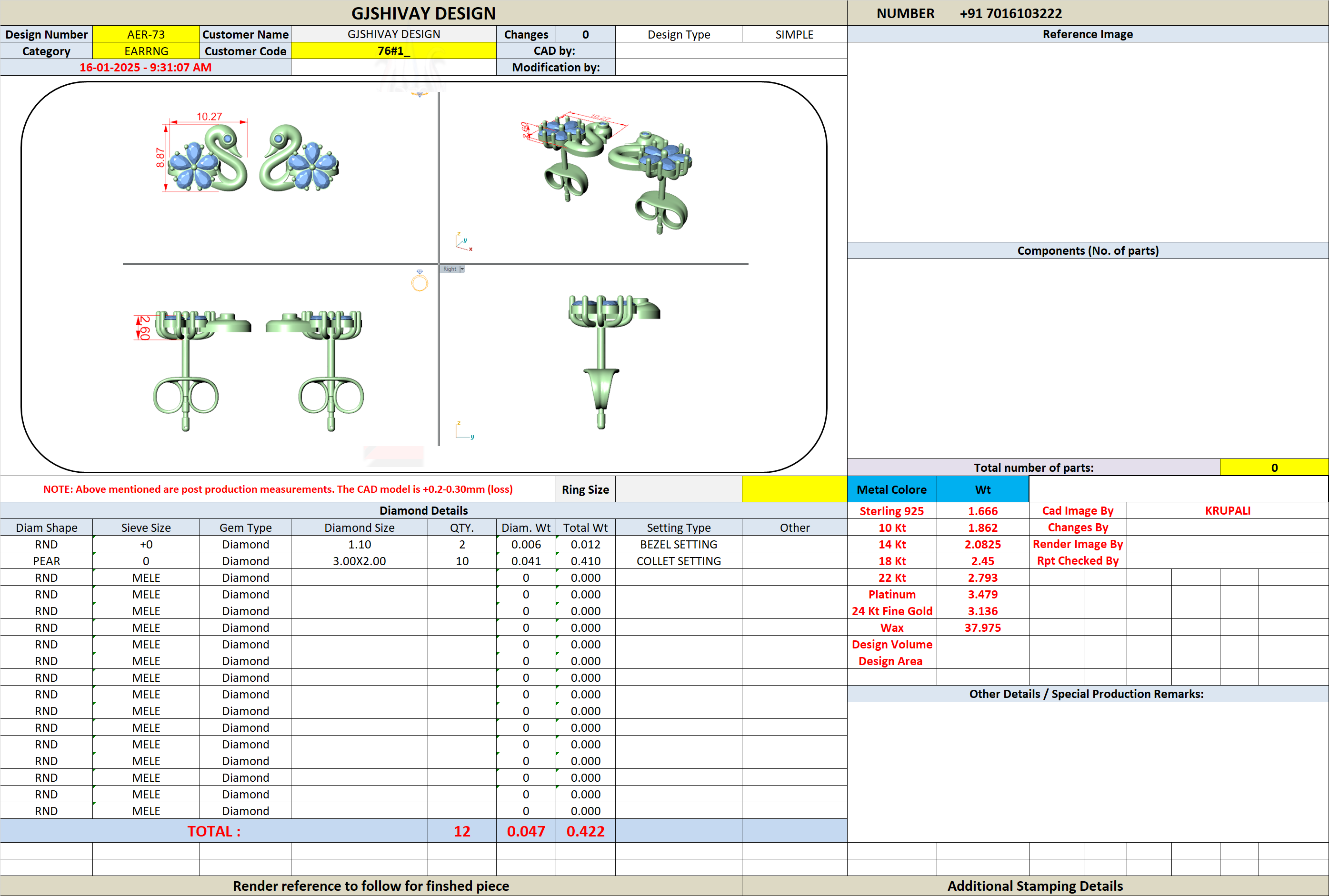Click the Render Image By label
1329x896 pixels.
pos(1078,543)
